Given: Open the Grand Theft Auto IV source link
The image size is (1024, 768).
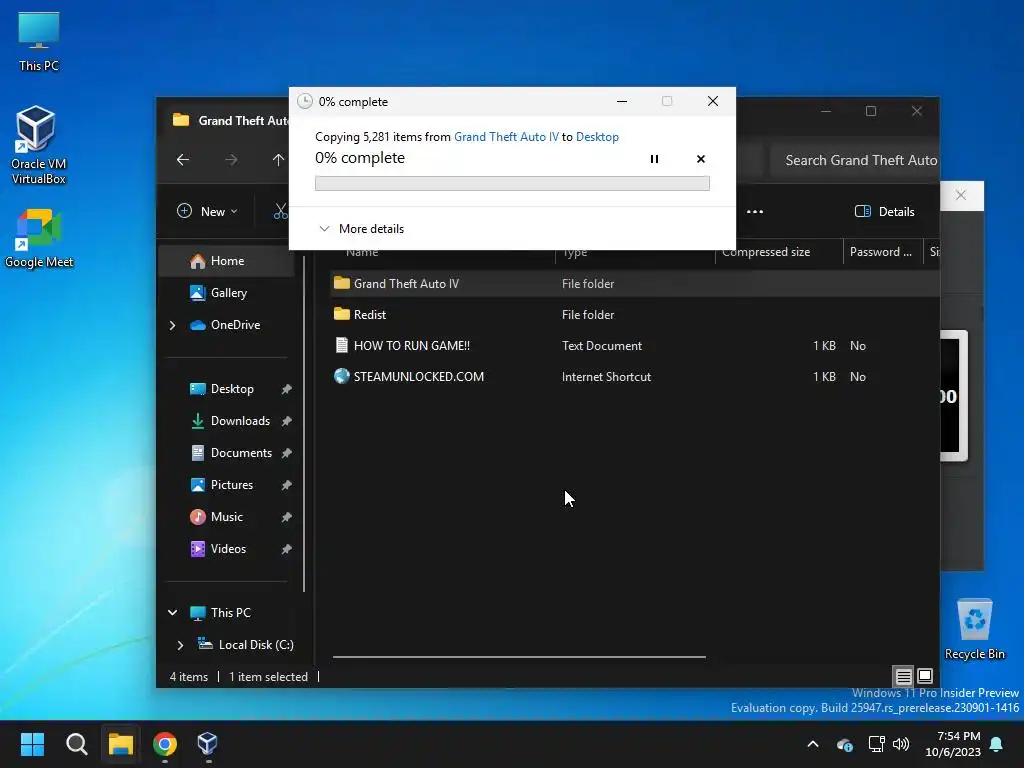Looking at the screenshot, I should 506,136.
